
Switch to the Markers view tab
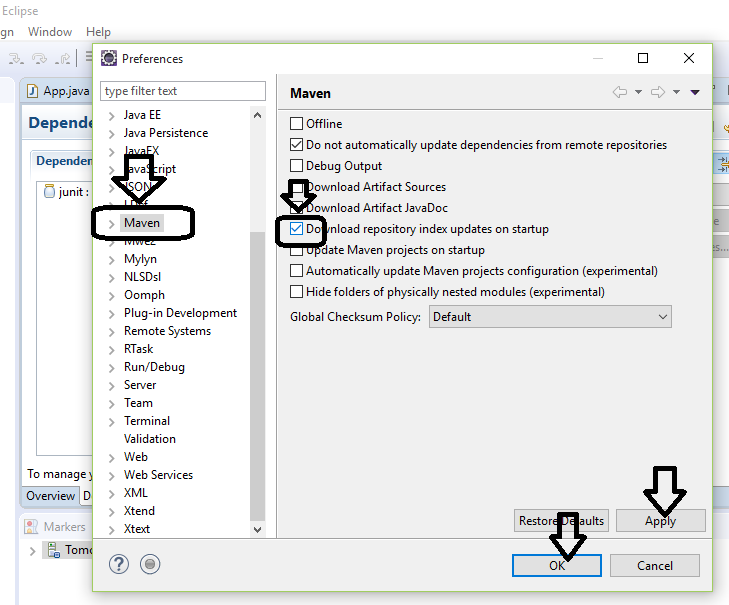[x=55, y=526]
